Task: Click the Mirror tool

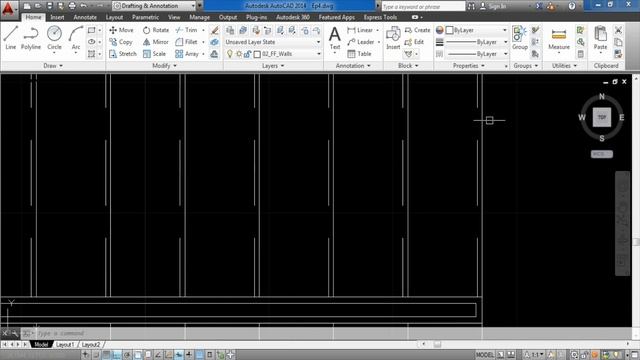Action: click(x=156, y=42)
